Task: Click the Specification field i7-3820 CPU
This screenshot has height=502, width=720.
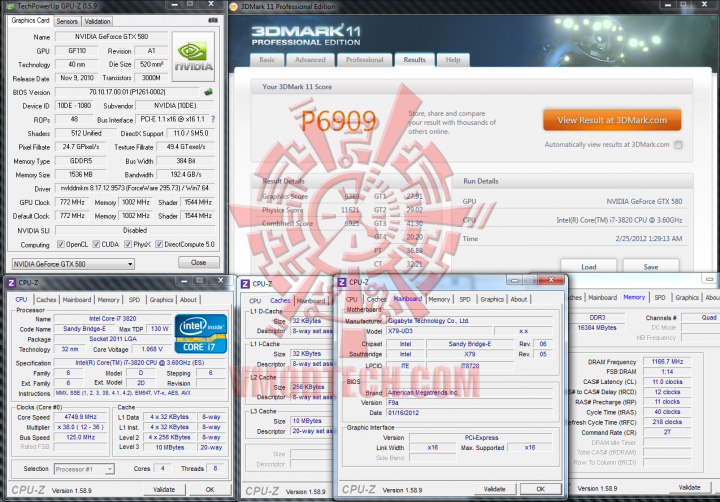Action: [140, 362]
